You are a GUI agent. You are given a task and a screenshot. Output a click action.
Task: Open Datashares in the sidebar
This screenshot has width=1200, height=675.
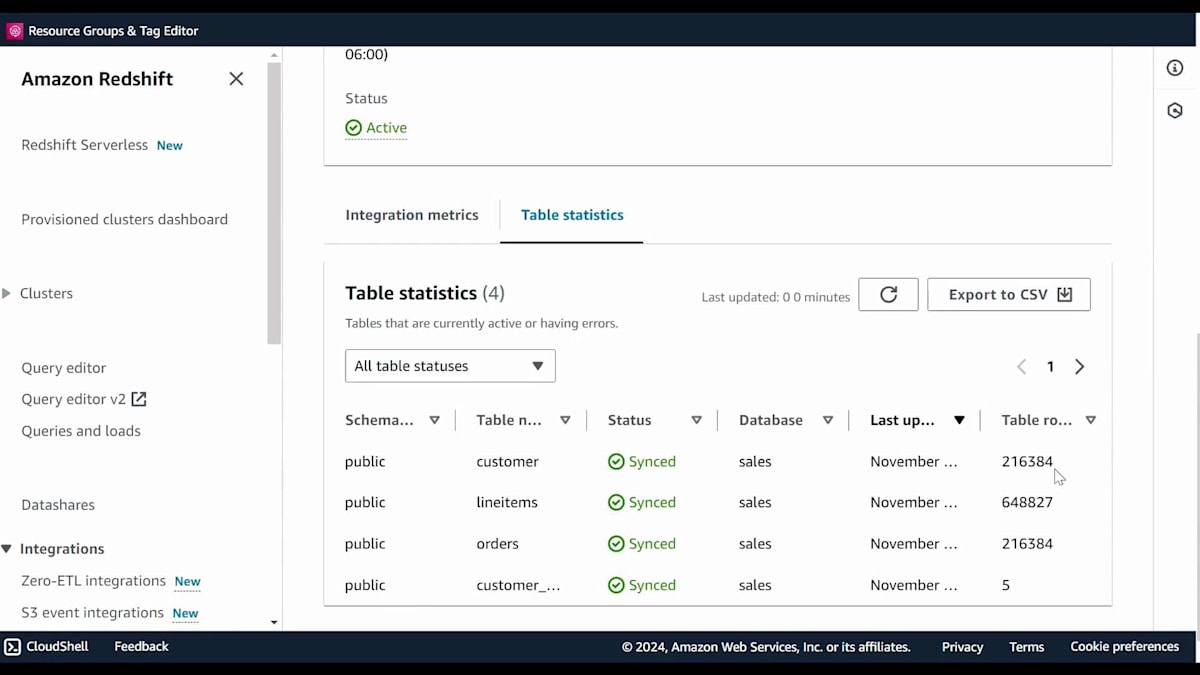pos(58,505)
